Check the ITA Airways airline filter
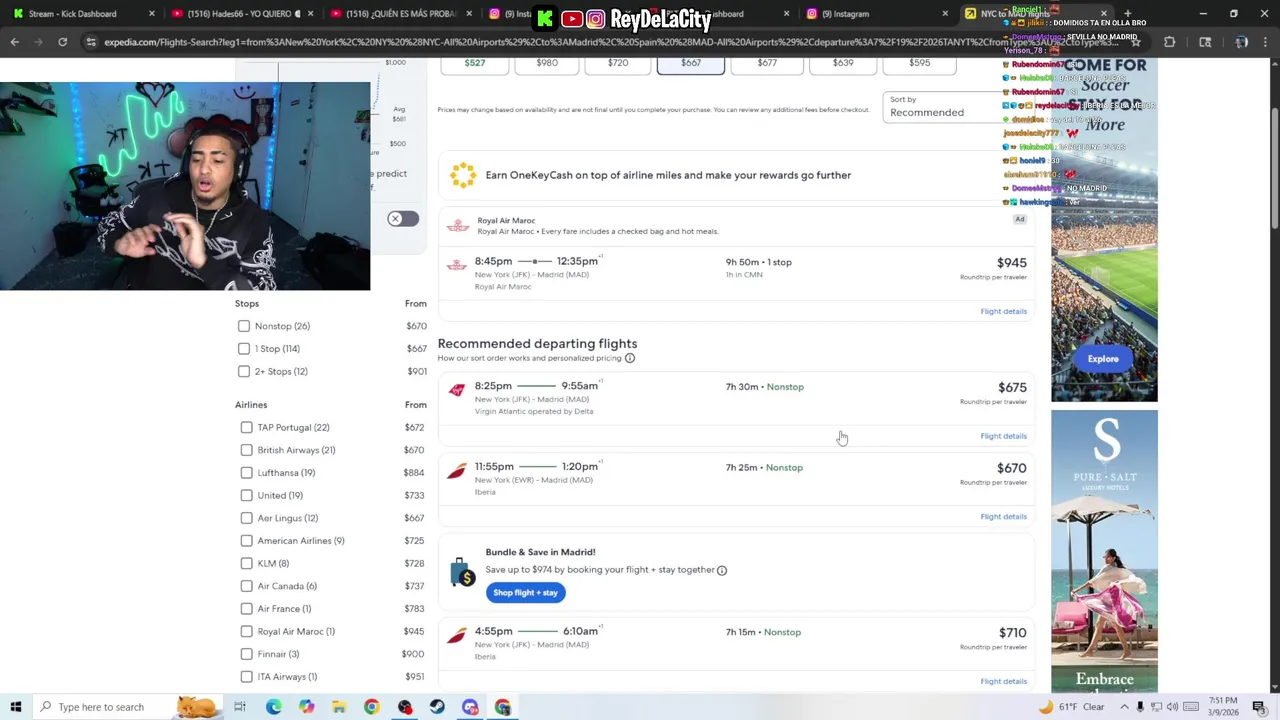This screenshot has width=1280, height=720. coord(247,677)
